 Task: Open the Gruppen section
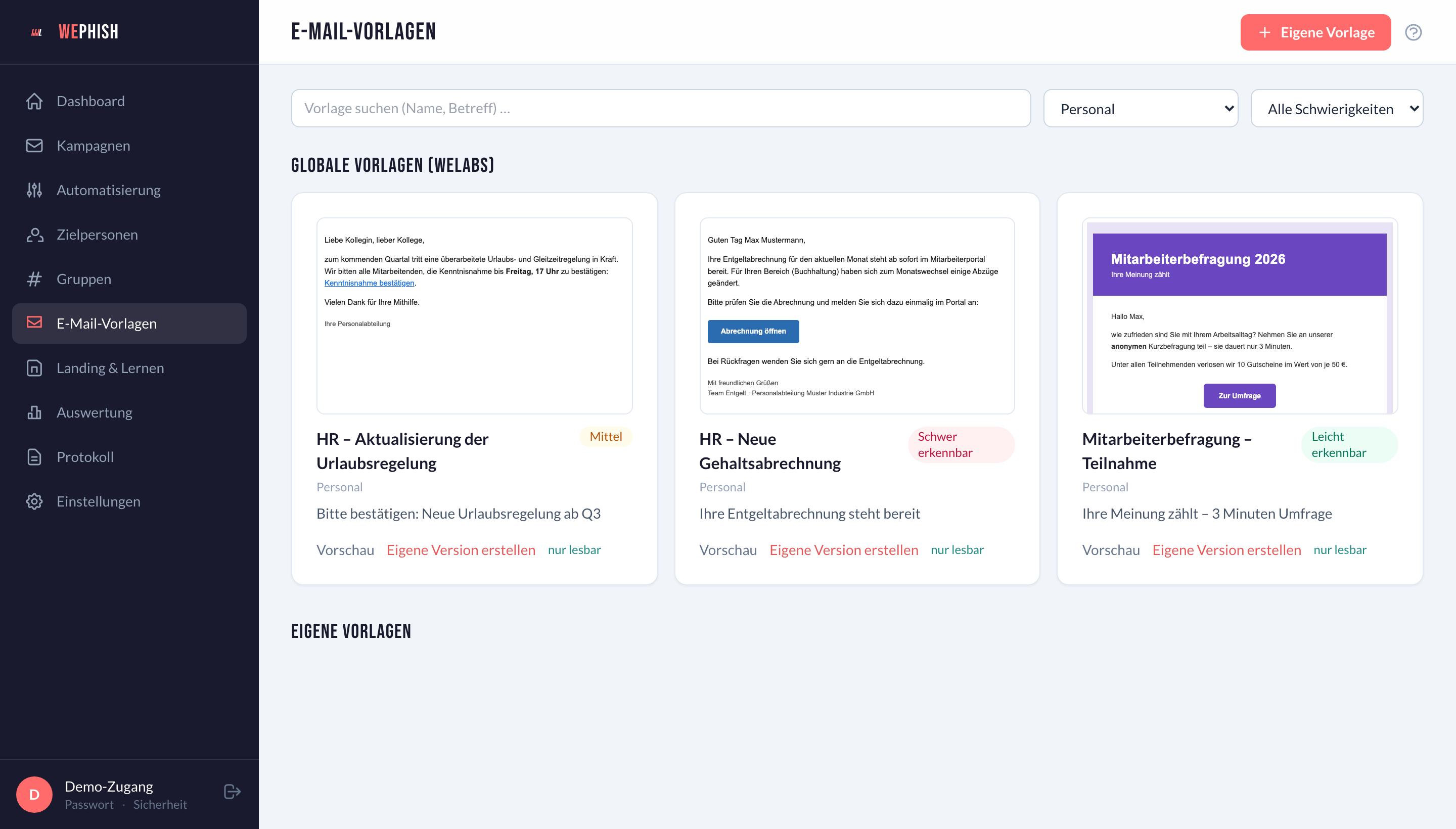pos(129,279)
